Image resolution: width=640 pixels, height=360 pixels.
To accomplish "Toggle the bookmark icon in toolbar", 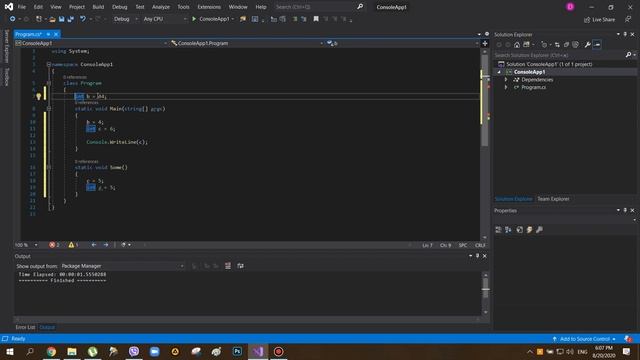I will pyautogui.click(x=316, y=19).
